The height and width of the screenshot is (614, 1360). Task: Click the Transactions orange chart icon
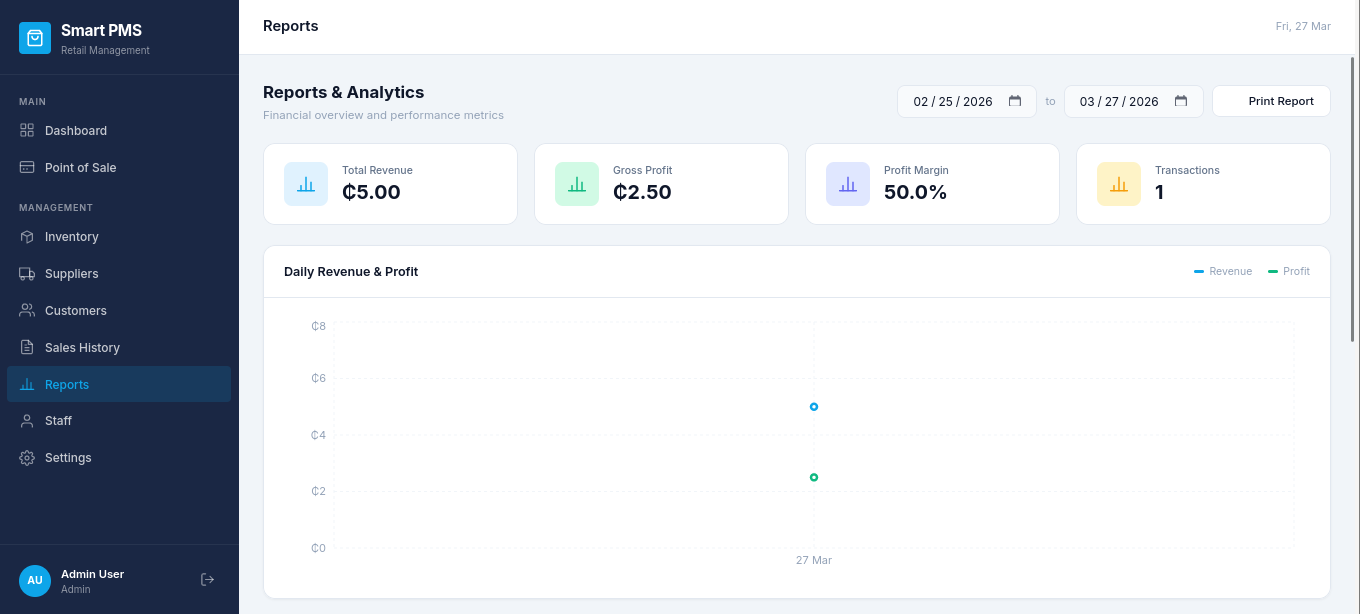[x=1119, y=183]
